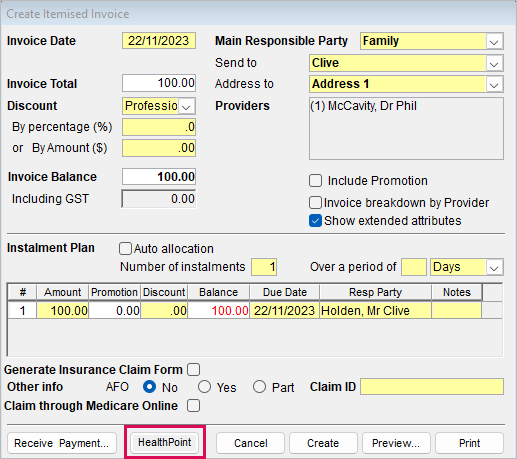Check Generate Insurance Claim Form box
The height and width of the screenshot is (459, 517).
click(x=193, y=370)
